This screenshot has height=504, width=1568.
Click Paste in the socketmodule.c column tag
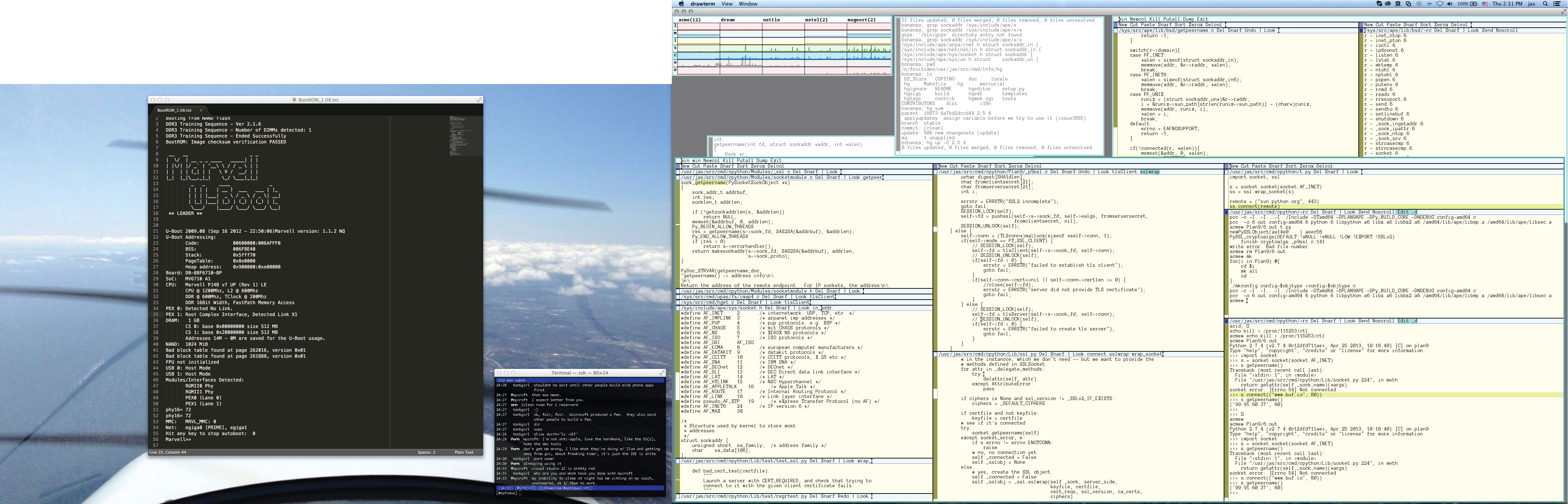point(710,166)
